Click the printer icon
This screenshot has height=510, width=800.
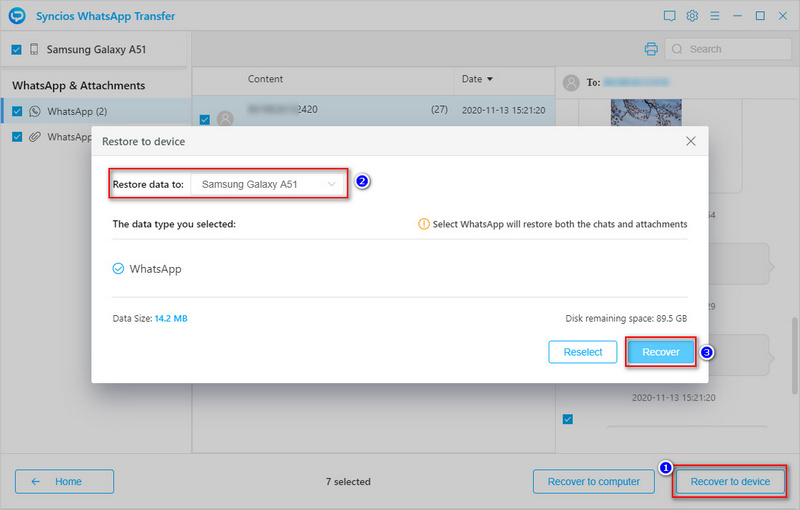(x=651, y=49)
